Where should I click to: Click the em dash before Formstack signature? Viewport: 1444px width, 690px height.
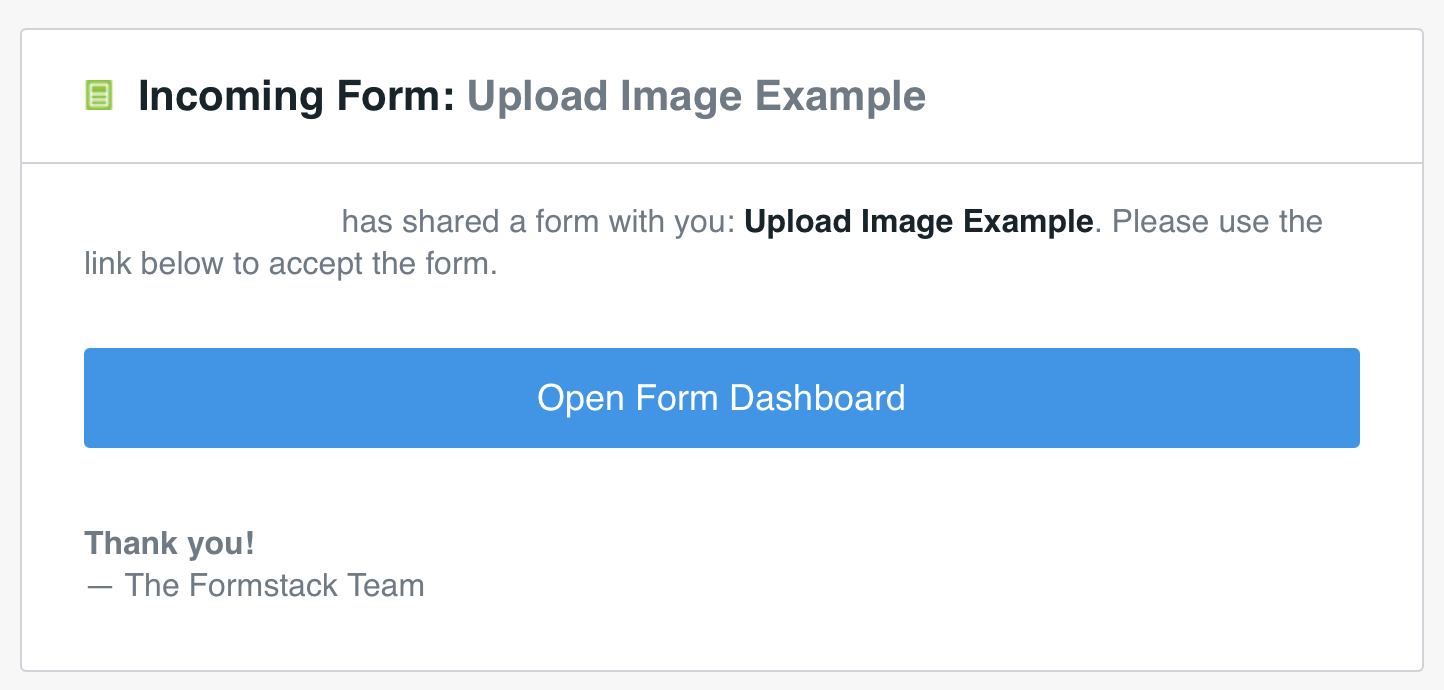(99, 585)
